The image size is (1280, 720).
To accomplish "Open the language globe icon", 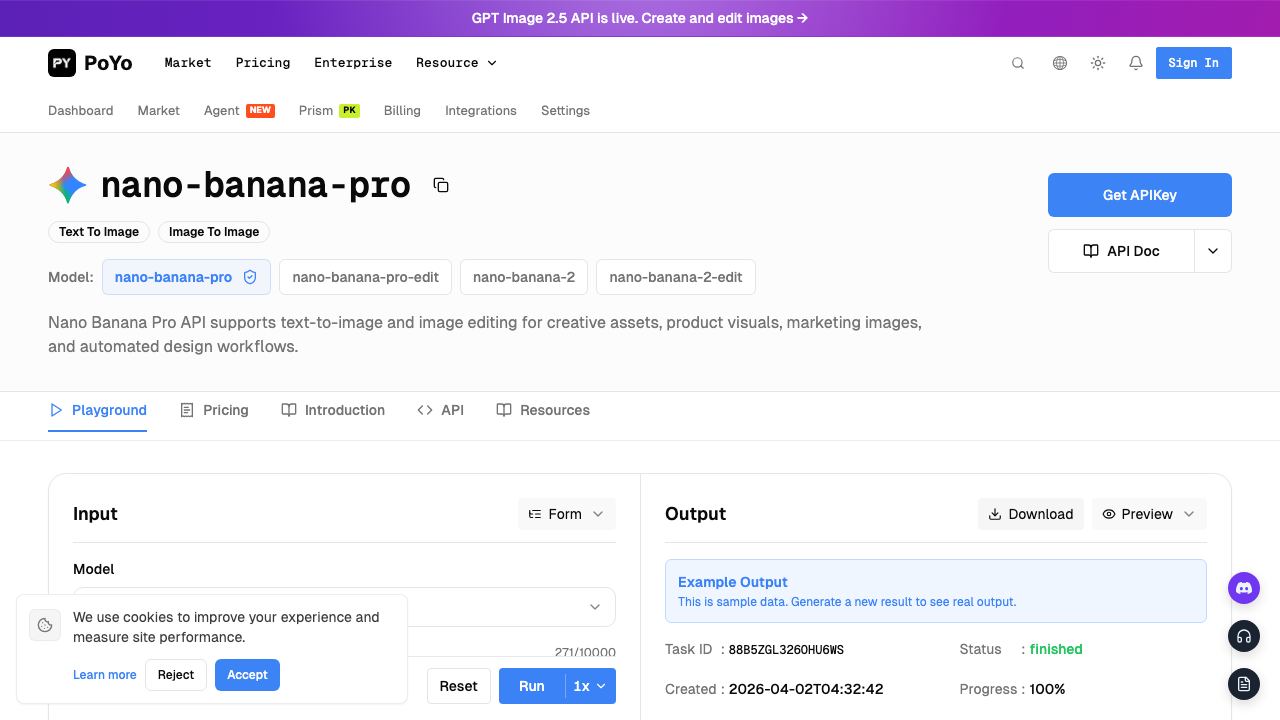I will pyautogui.click(x=1060, y=63).
